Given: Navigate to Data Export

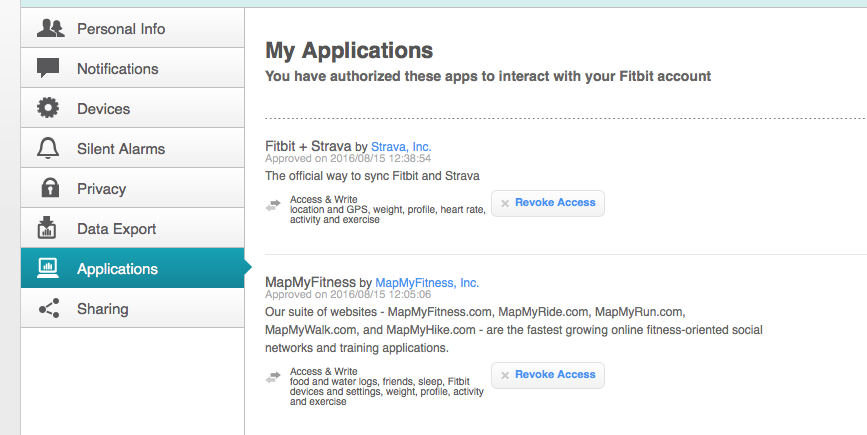Looking at the screenshot, I should pyautogui.click(x=117, y=229).
